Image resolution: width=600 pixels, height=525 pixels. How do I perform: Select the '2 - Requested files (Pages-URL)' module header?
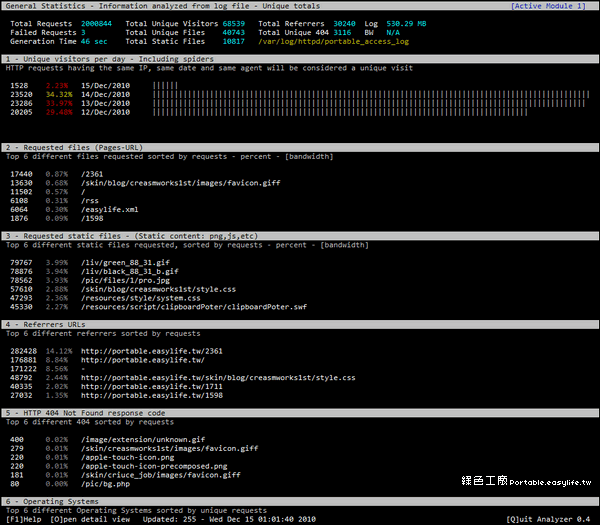point(300,147)
